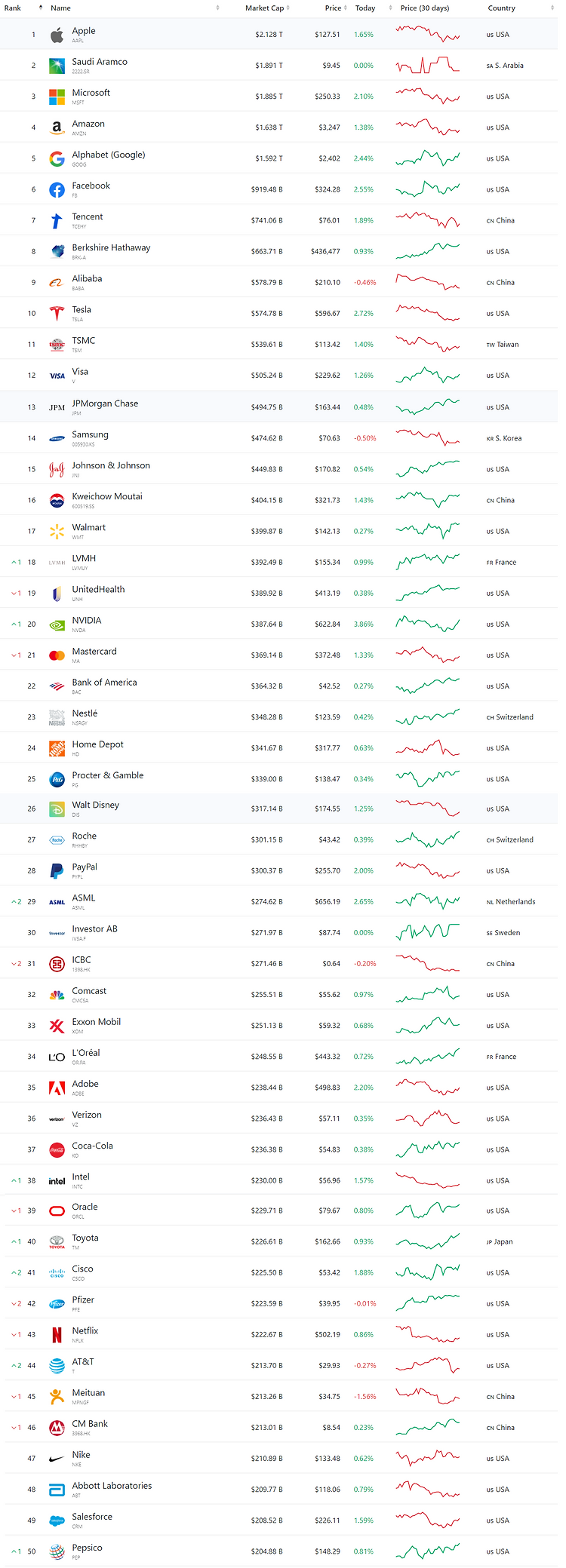The width and height of the screenshot is (566, 1568).
Task: Open the TSMC company link
Action: [x=84, y=340]
